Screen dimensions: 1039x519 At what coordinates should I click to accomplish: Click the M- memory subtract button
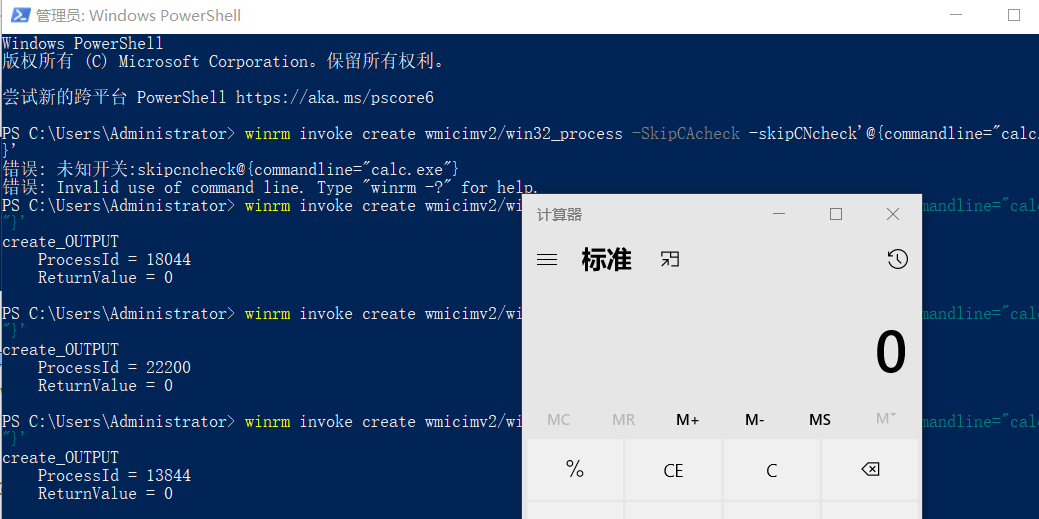754,420
